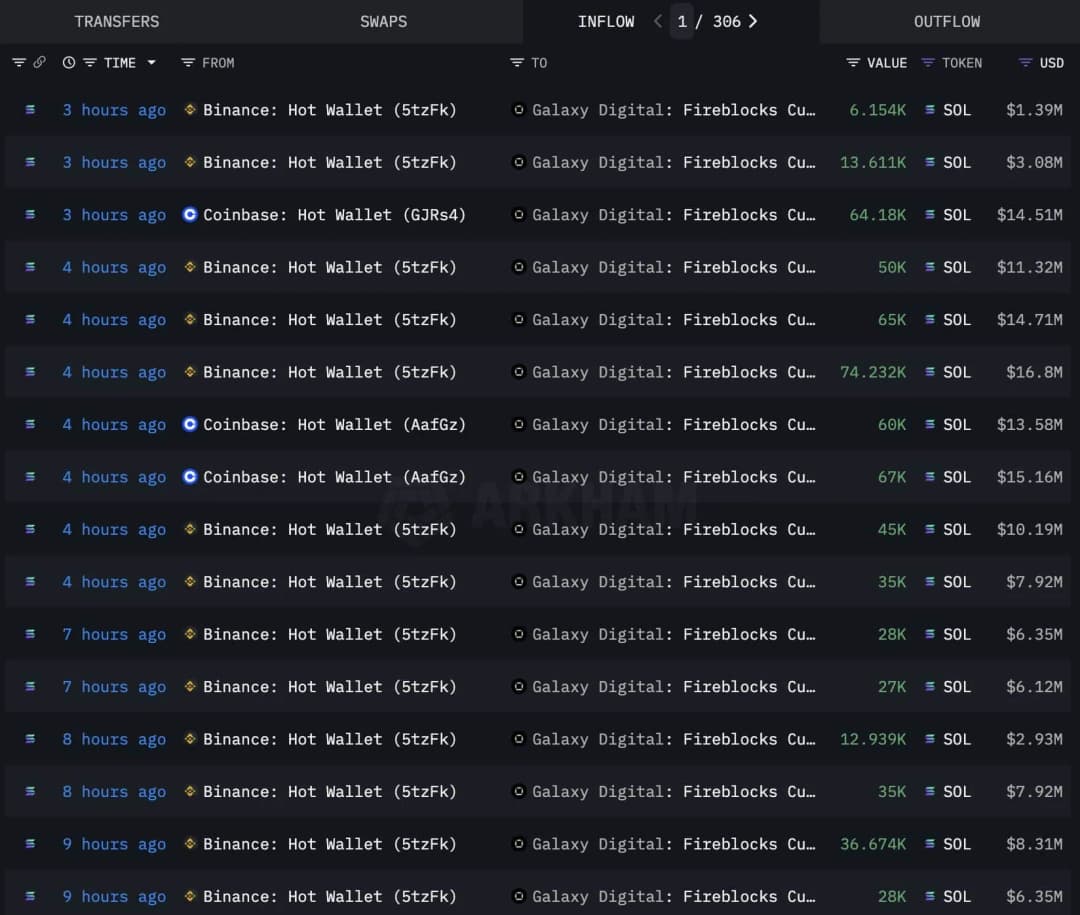Click value 64.18K
The width and height of the screenshot is (1080, 915).
pos(878,215)
